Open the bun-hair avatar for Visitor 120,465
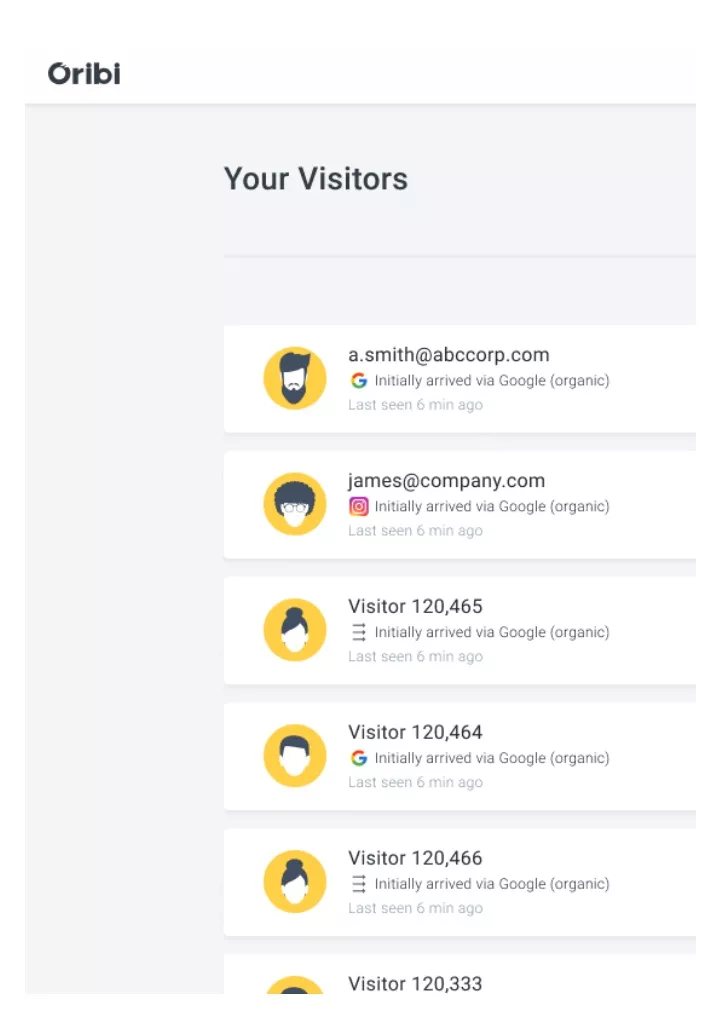The height and width of the screenshot is (1018, 720). (295, 630)
